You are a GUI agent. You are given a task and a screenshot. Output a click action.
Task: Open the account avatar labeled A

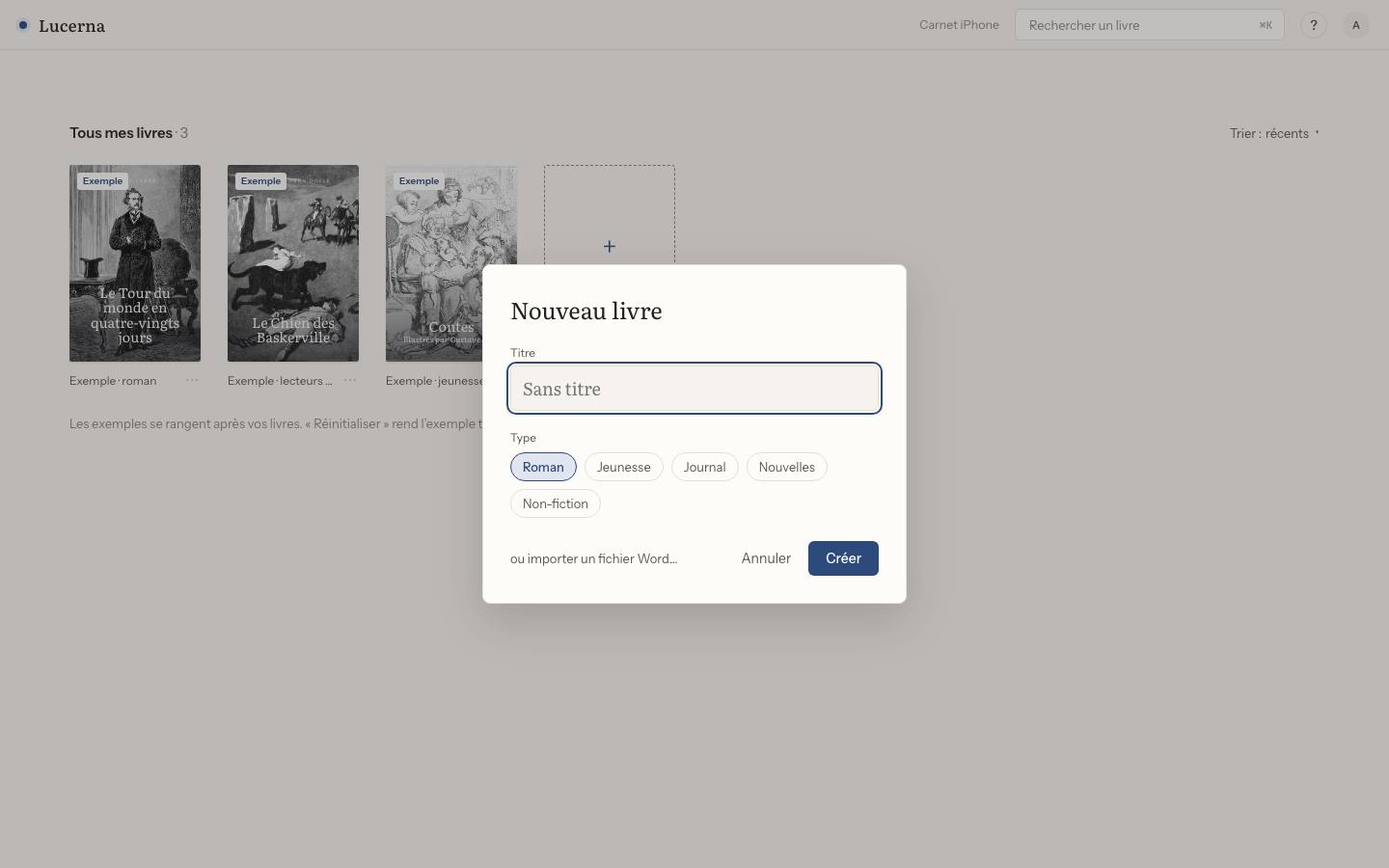1356,25
